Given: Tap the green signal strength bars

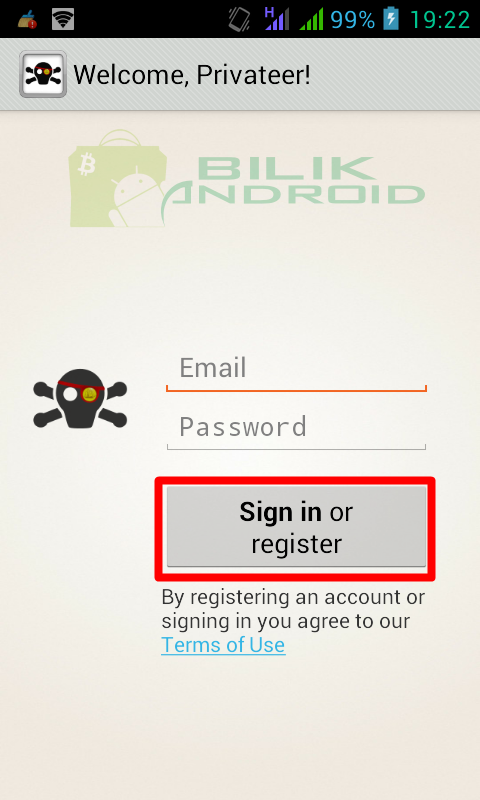Looking at the screenshot, I should pos(311,20).
